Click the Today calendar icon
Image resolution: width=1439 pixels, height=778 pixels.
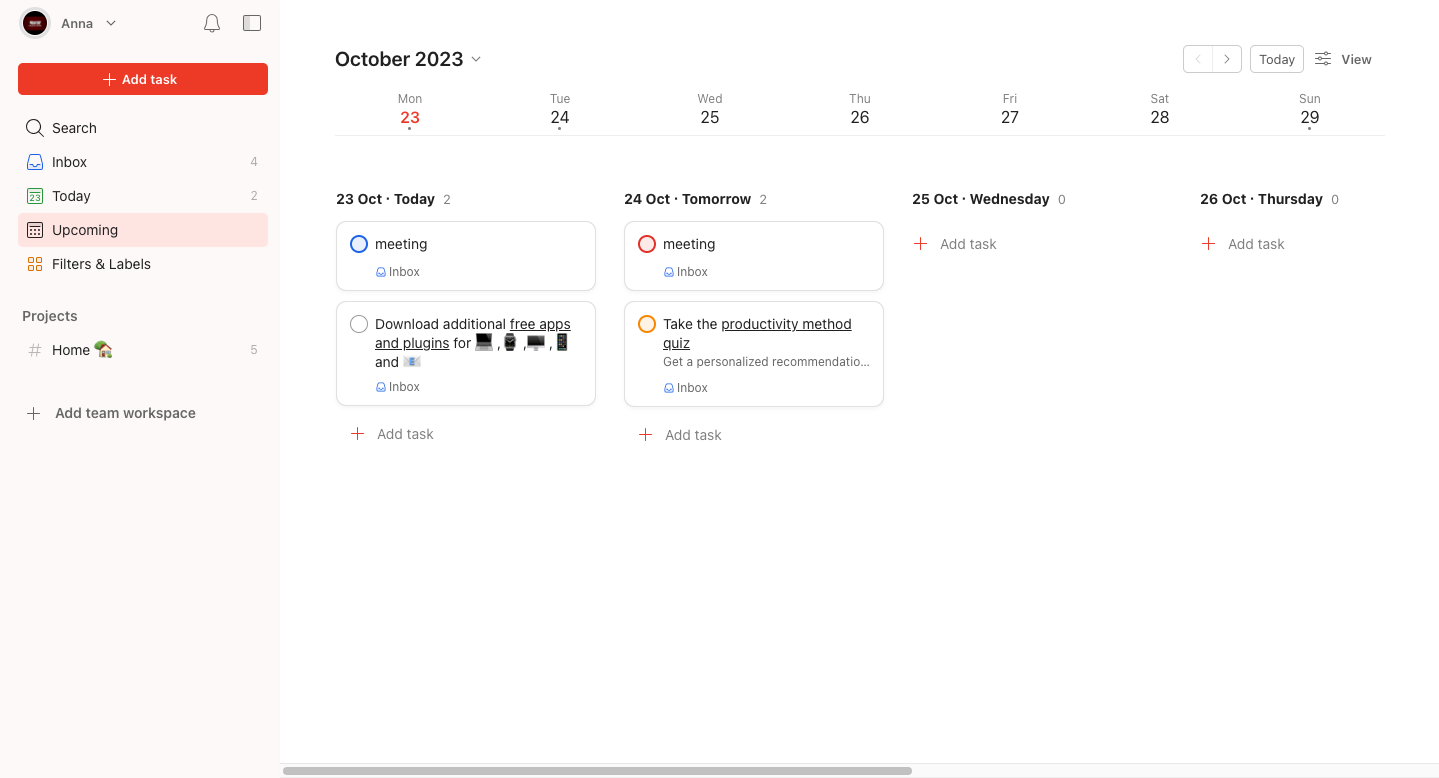pyautogui.click(x=33, y=195)
